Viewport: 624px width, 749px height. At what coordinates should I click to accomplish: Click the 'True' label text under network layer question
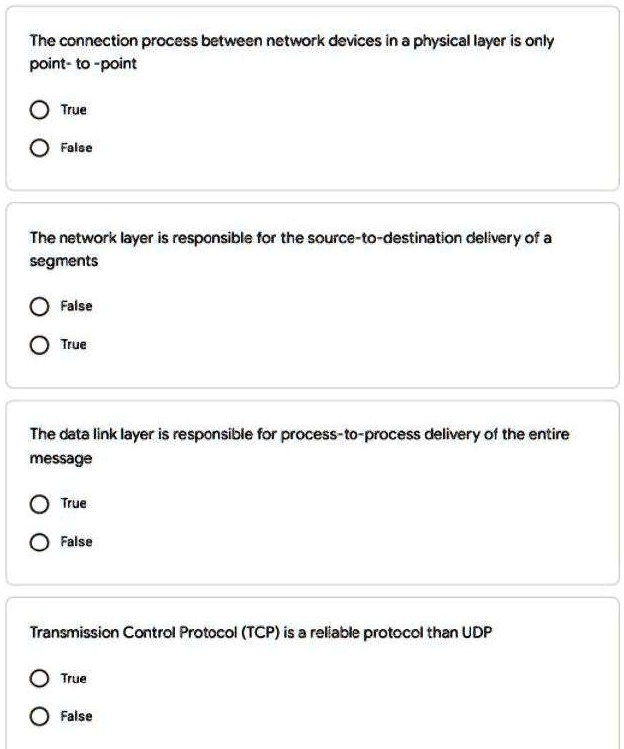point(74,345)
